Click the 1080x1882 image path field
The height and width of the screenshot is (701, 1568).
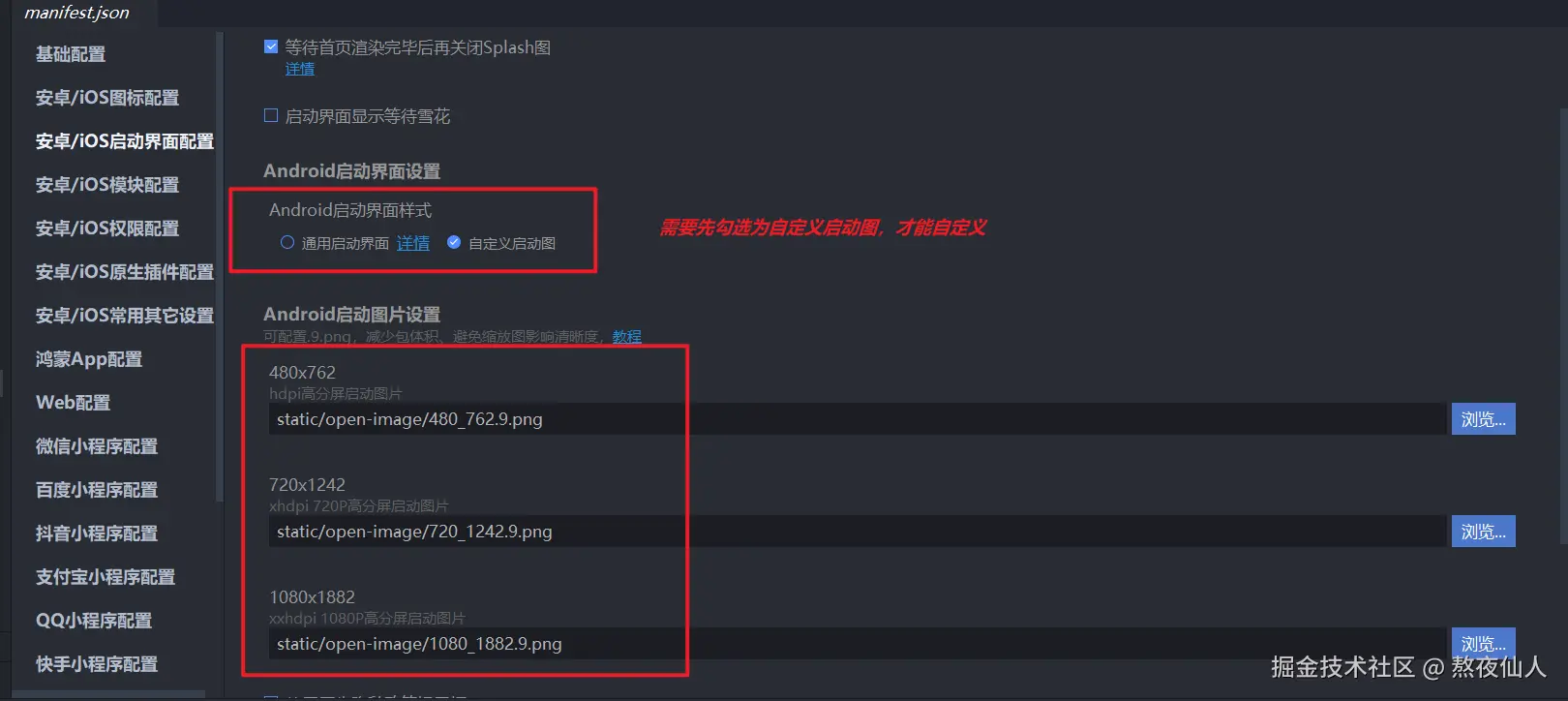coord(857,644)
